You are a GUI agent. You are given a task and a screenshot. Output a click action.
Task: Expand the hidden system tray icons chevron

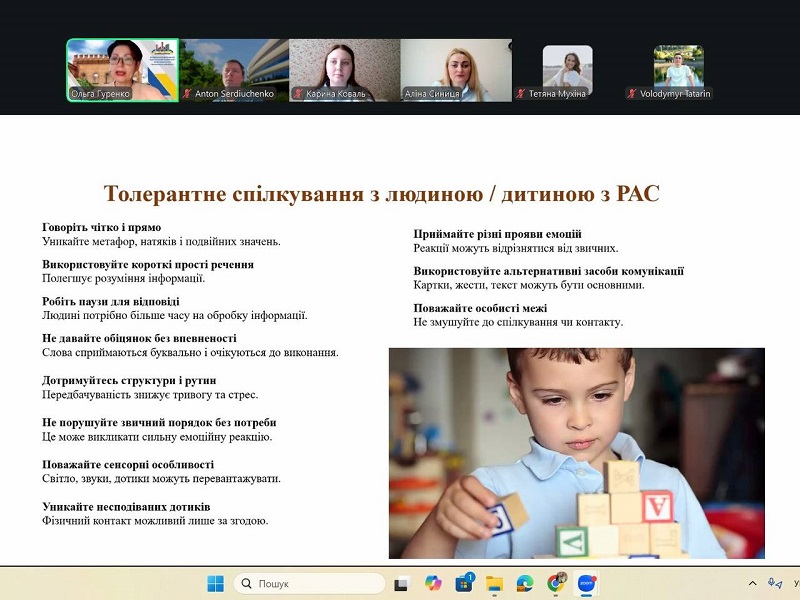click(x=752, y=583)
